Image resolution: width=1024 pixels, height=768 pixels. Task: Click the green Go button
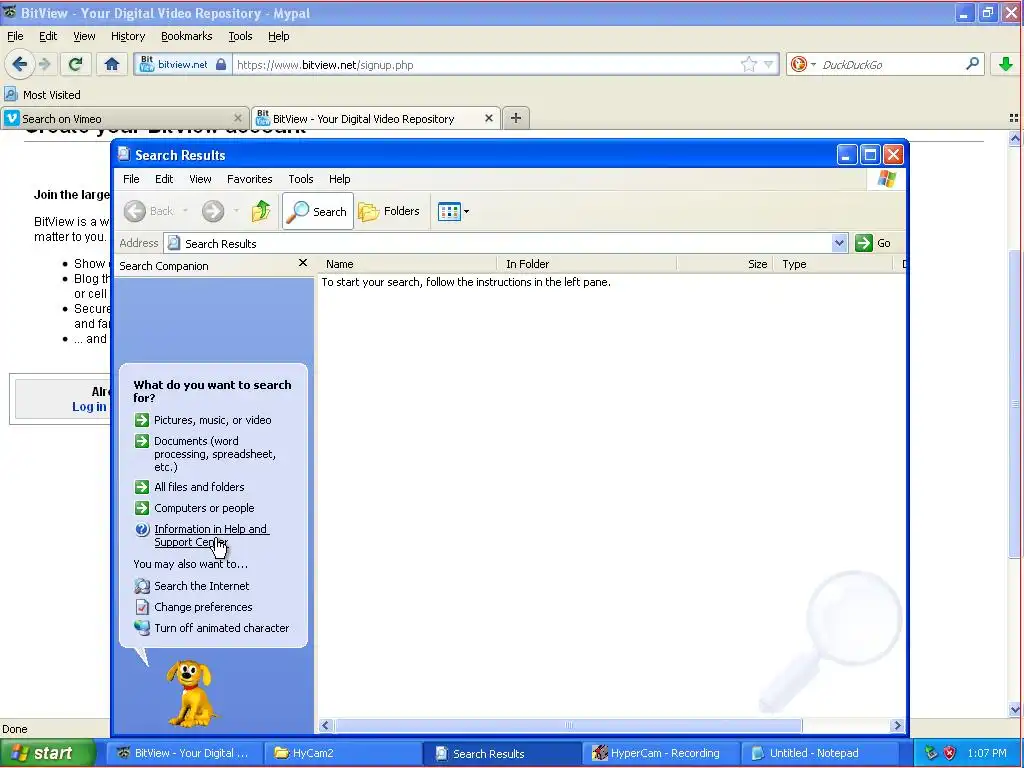[873, 243]
